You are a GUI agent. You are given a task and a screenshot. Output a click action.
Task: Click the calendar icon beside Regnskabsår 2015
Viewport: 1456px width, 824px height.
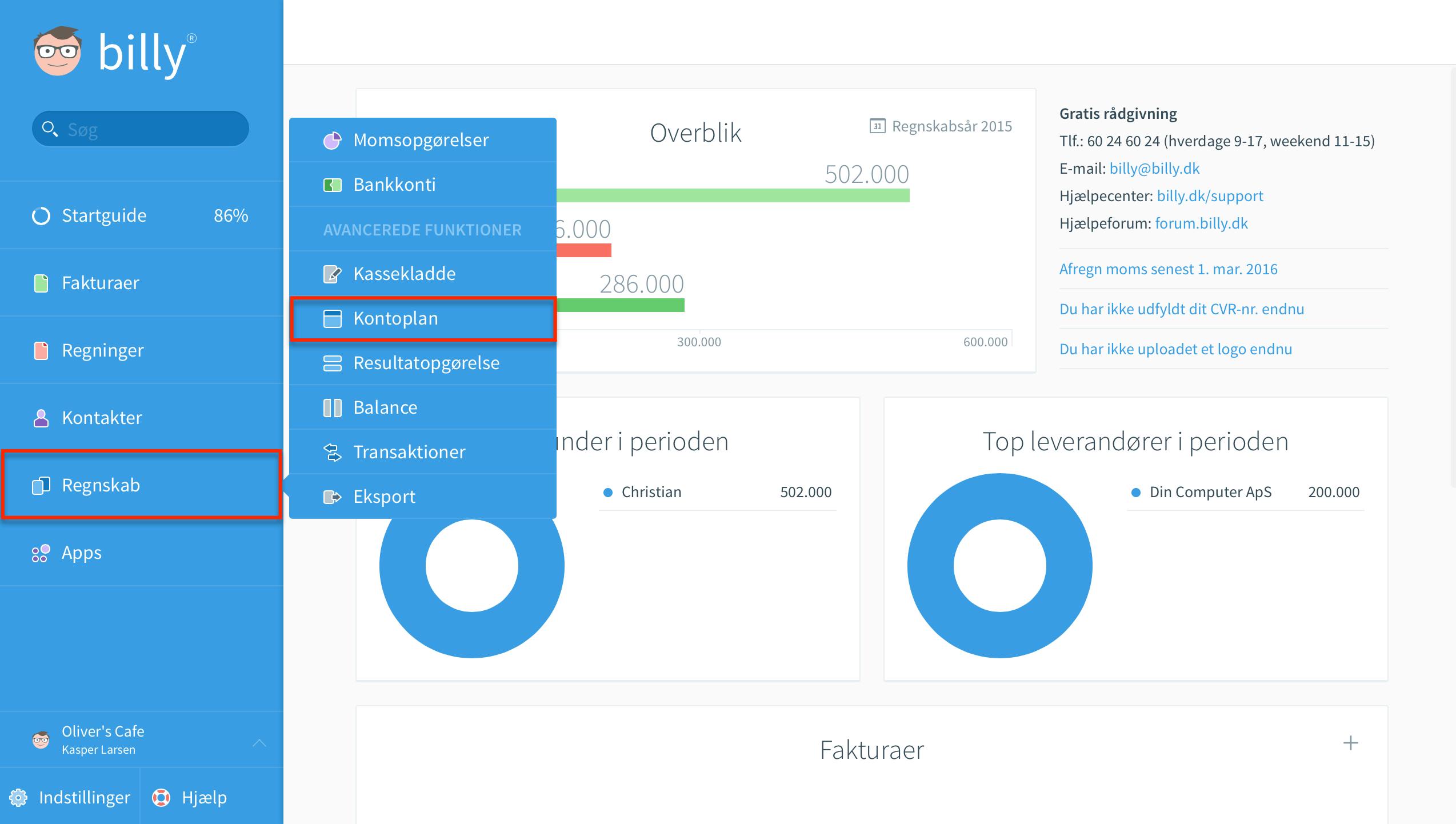pyautogui.click(x=877, y=126)
